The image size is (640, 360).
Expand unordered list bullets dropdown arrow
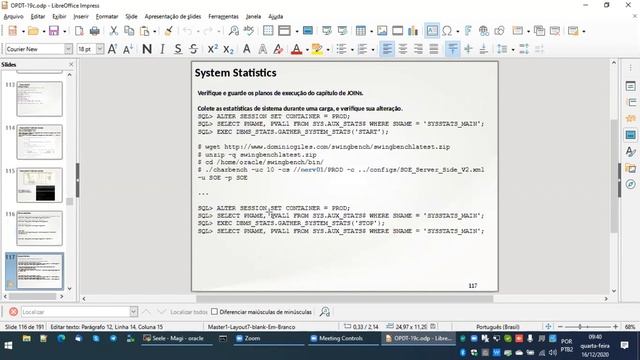352,50
